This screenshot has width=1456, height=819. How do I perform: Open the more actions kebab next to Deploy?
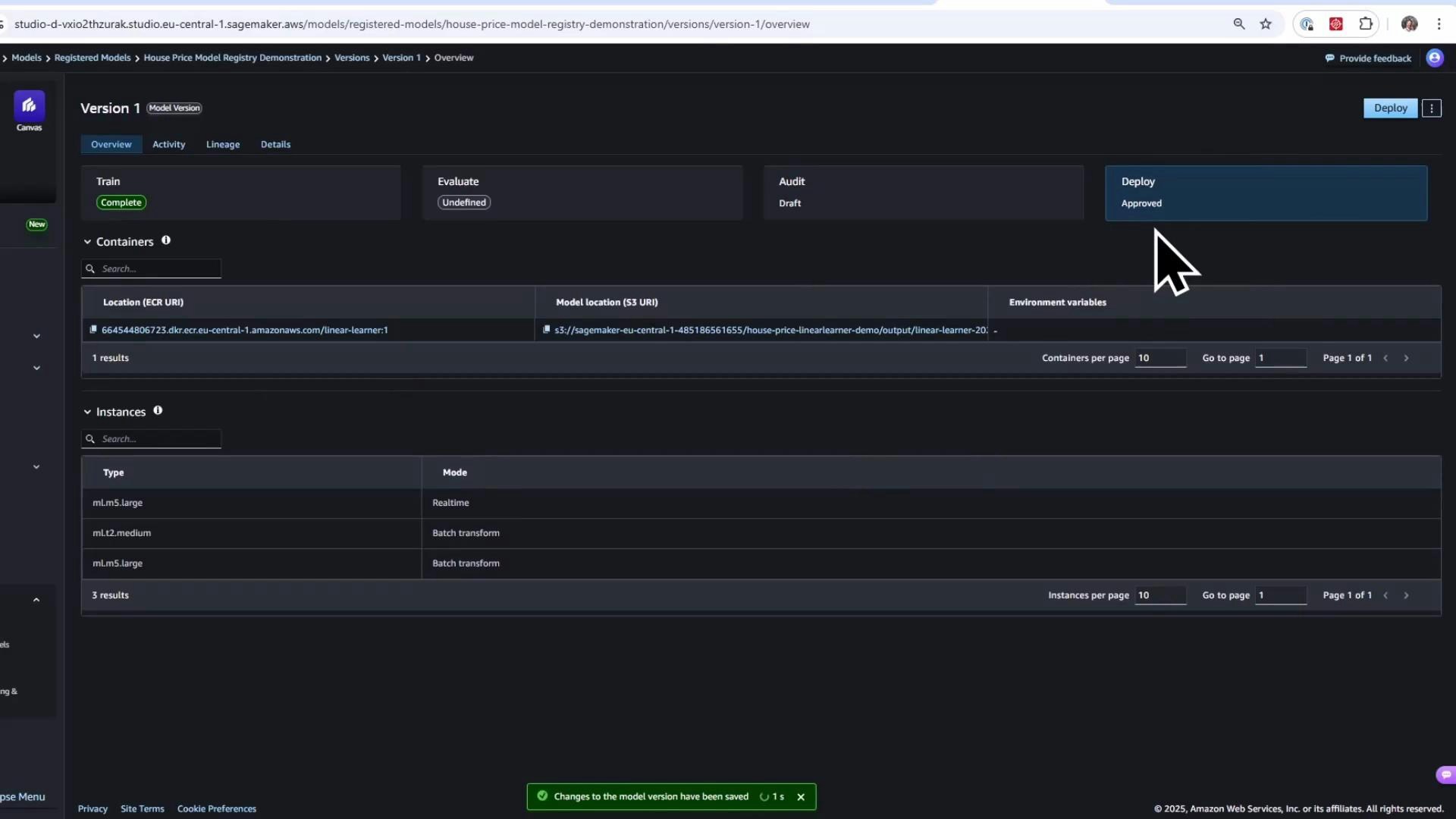tap(1432, 108)
